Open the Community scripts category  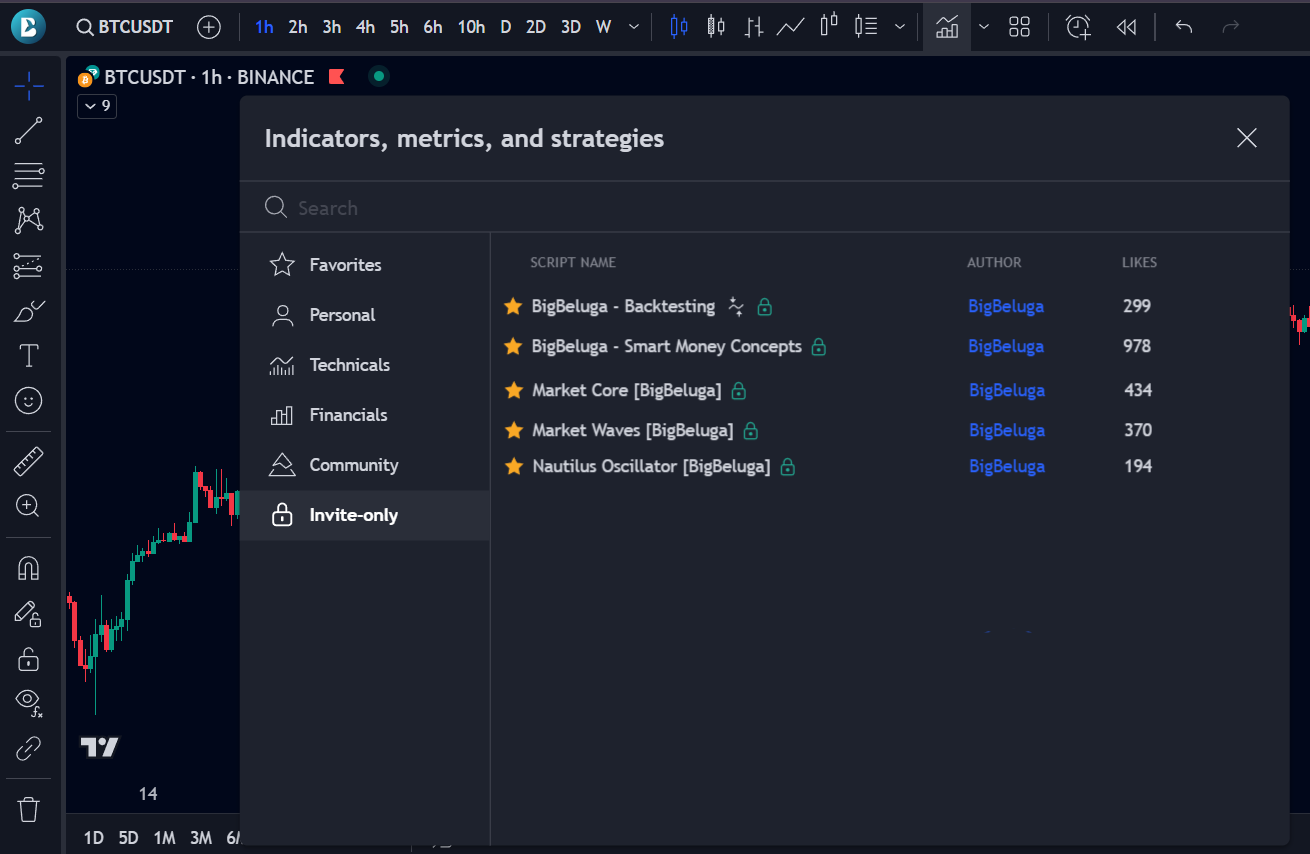click(365, 465)
